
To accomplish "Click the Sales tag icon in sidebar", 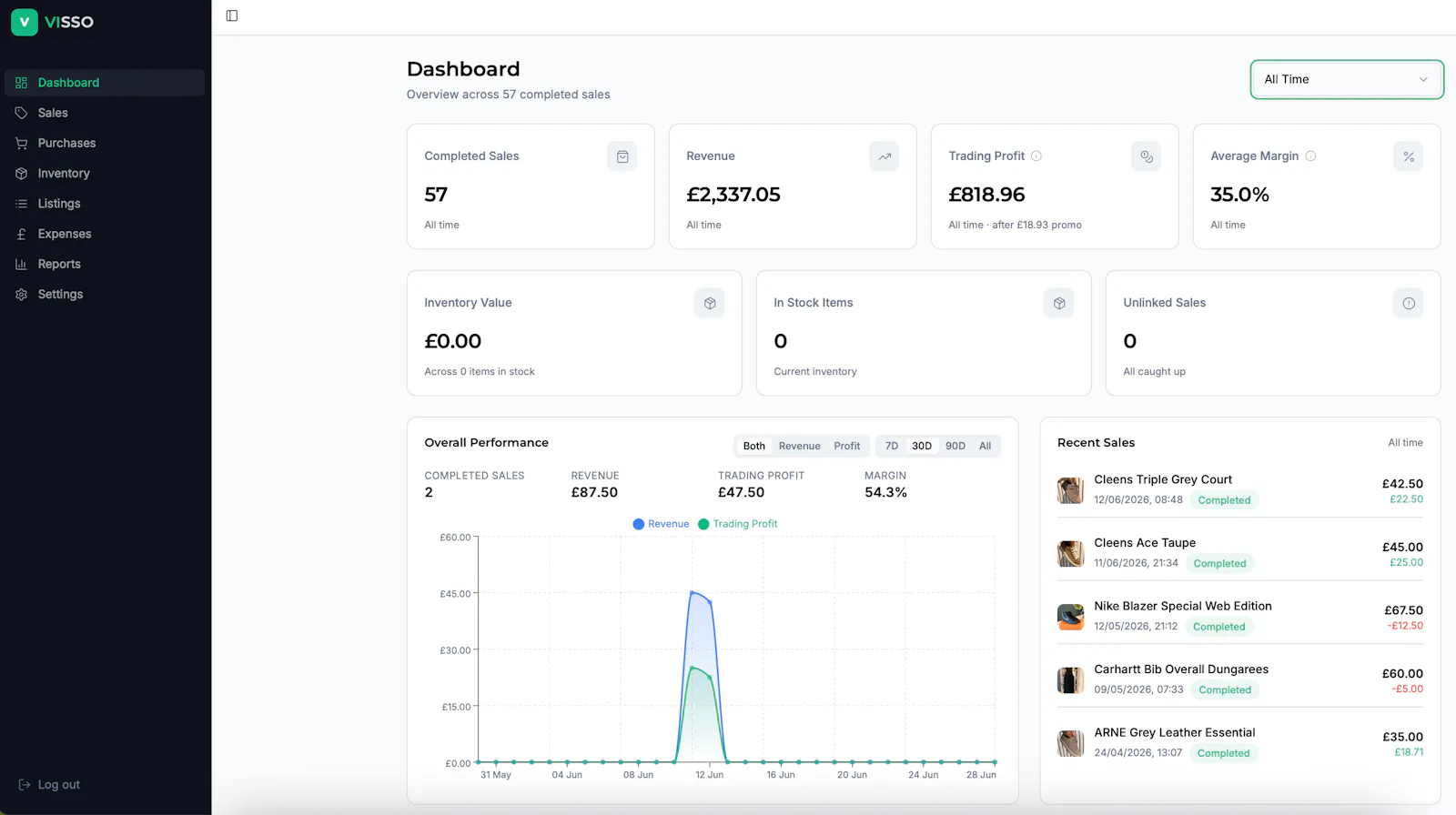I will pos(21,113).
